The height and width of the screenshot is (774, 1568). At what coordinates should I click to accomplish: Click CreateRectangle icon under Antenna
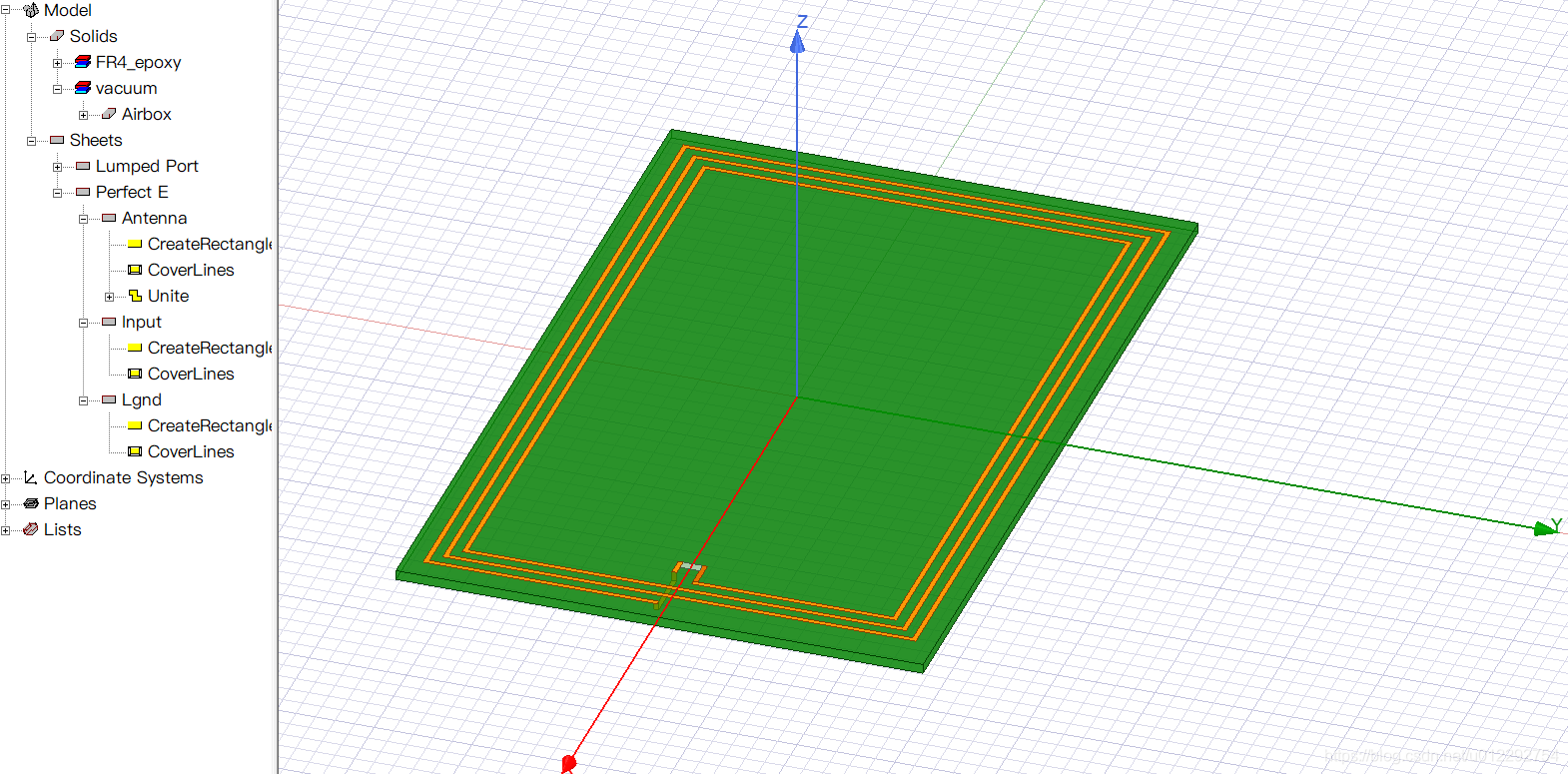[135, 244]
